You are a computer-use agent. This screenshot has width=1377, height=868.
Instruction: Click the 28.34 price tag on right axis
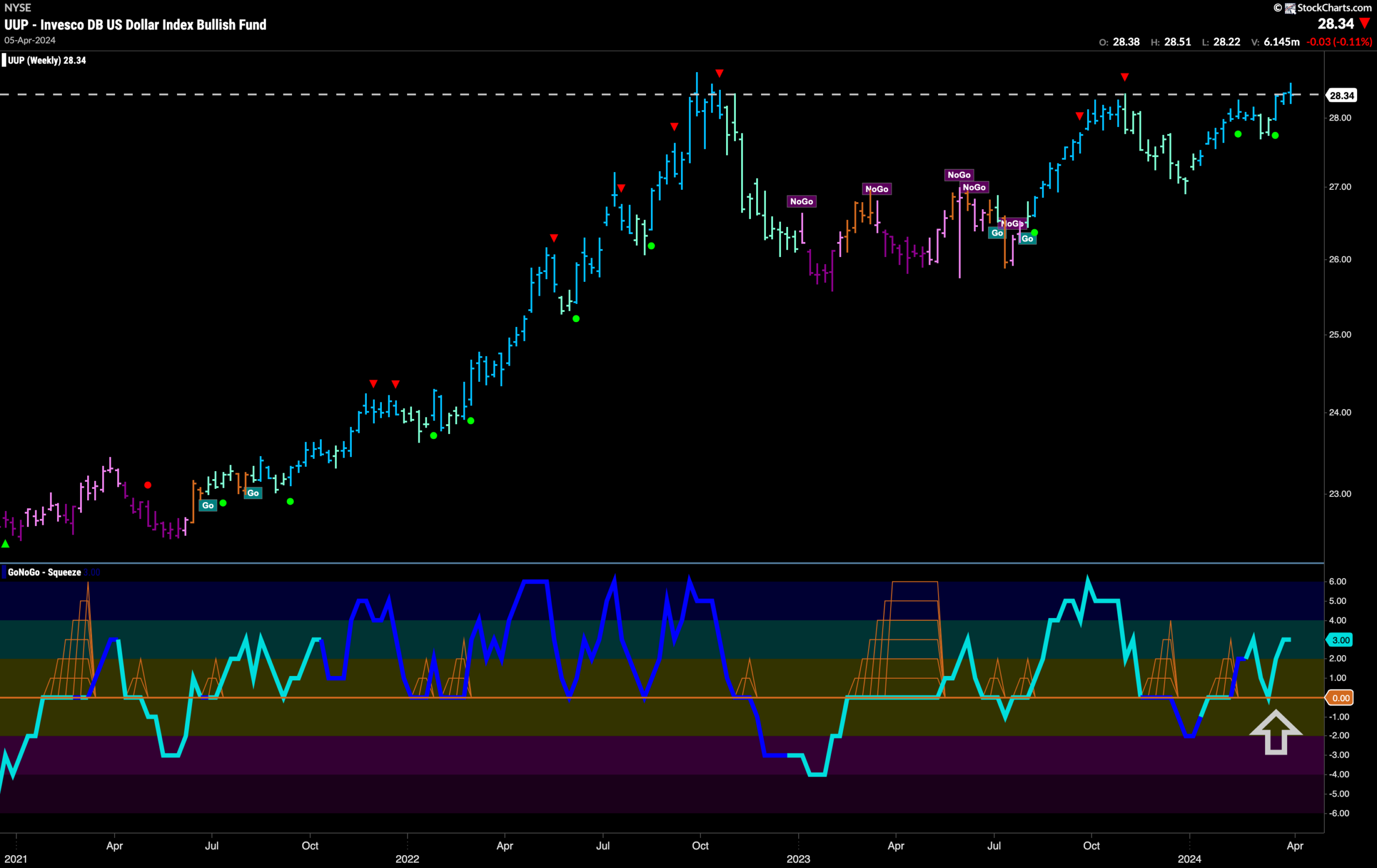tap(1341, 96)
